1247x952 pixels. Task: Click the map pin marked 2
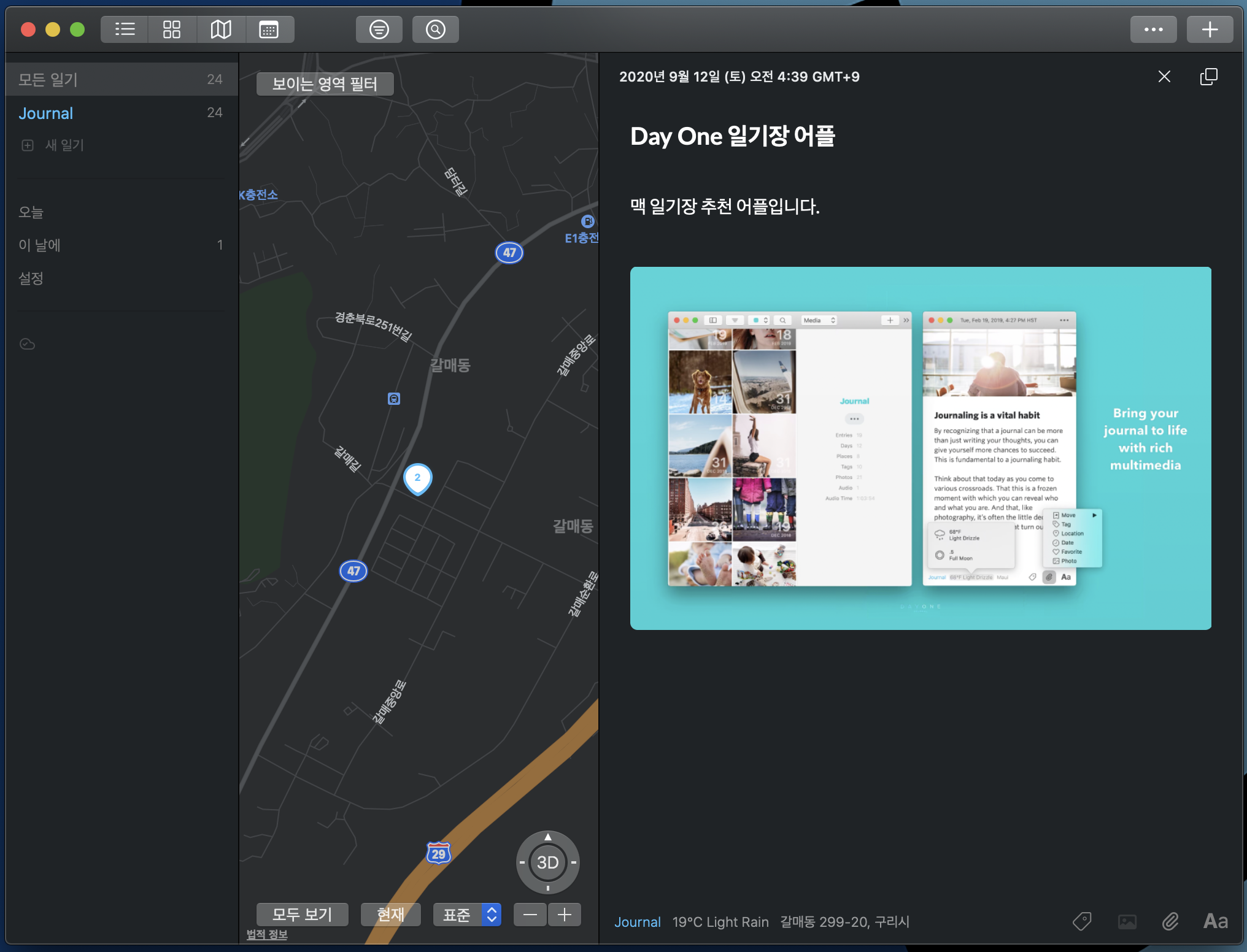point(417,478)
